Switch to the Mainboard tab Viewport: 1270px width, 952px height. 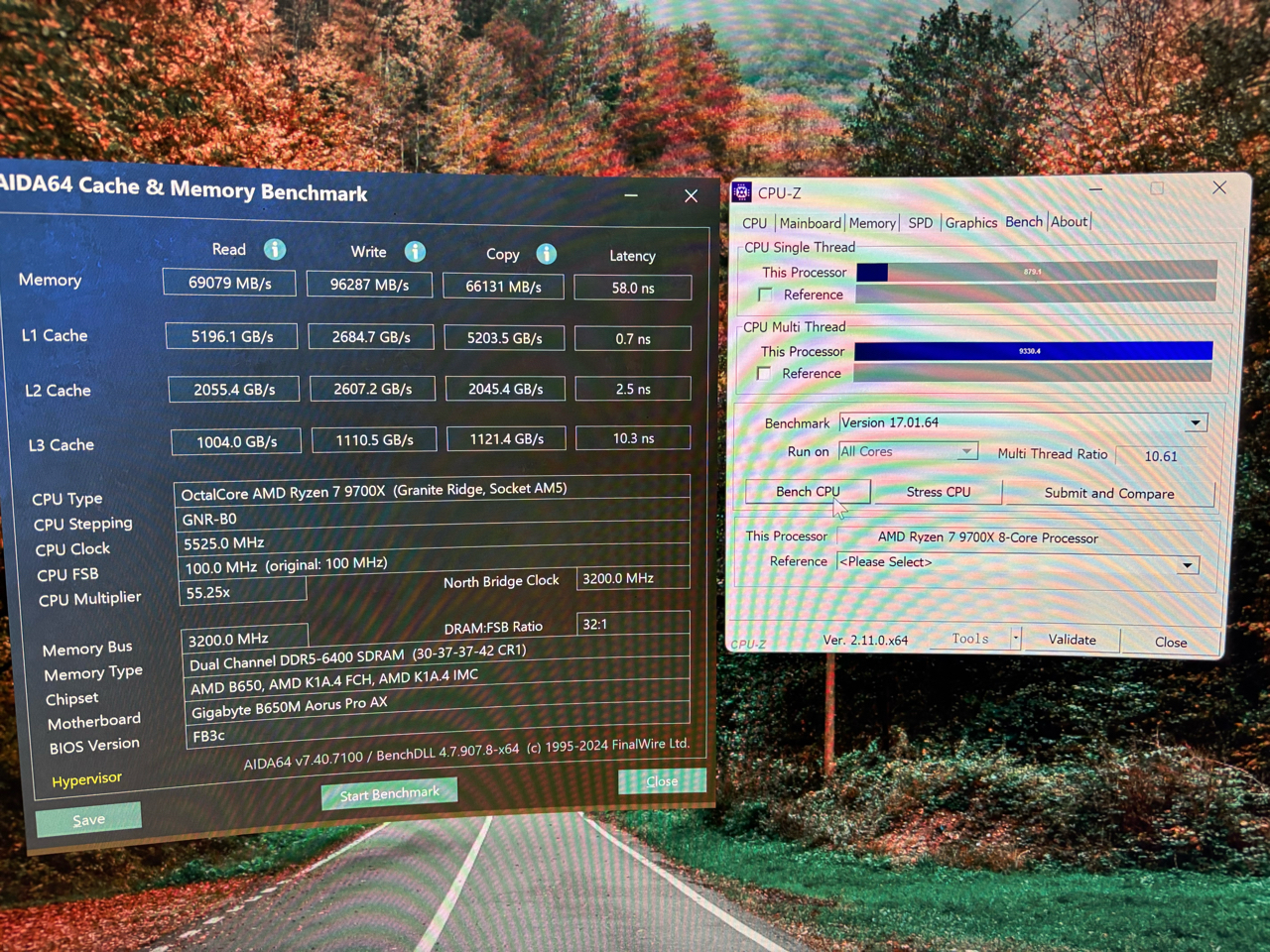811,222
